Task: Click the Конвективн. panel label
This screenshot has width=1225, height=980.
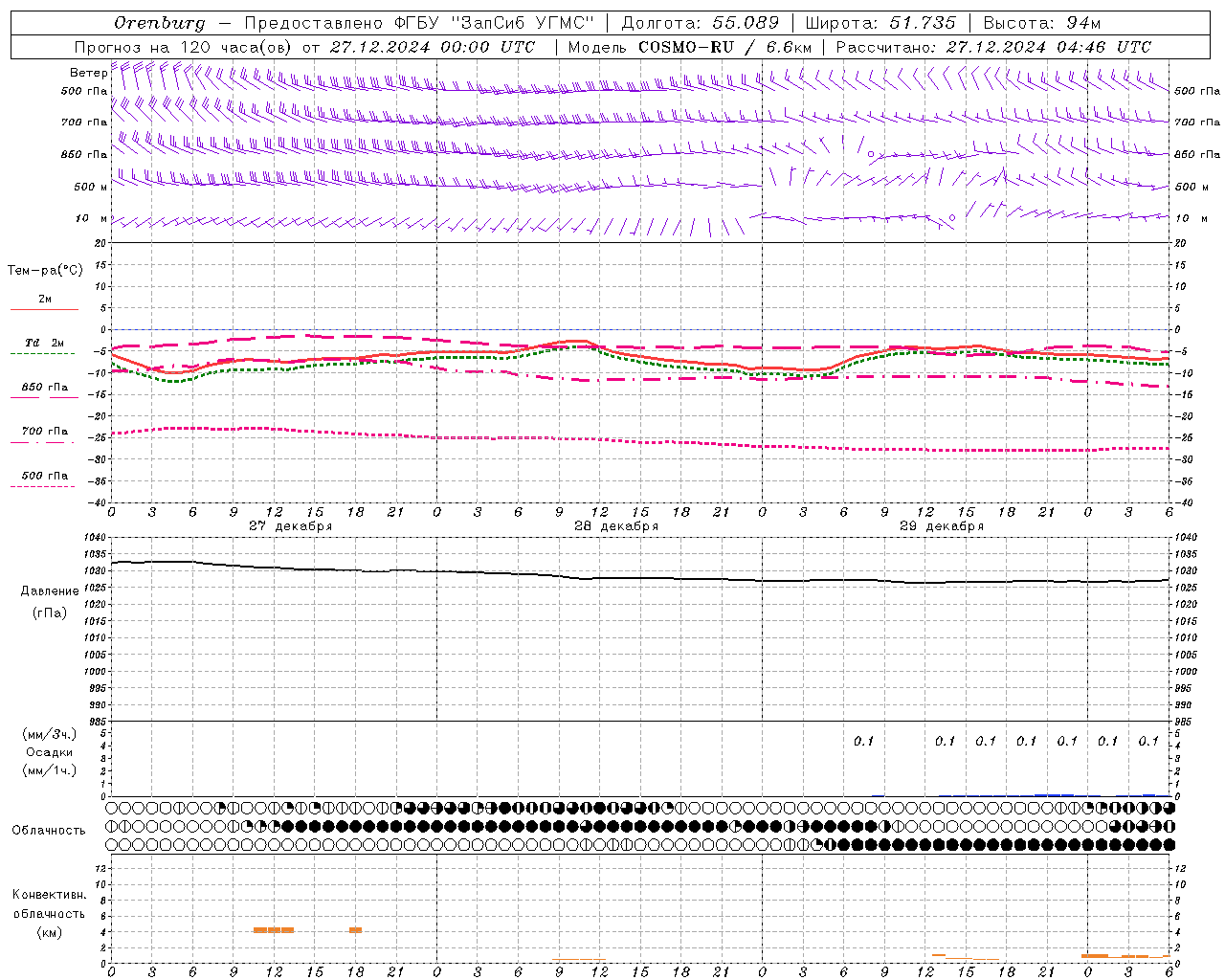Action: pyautogui.click(x=49, y=895)
